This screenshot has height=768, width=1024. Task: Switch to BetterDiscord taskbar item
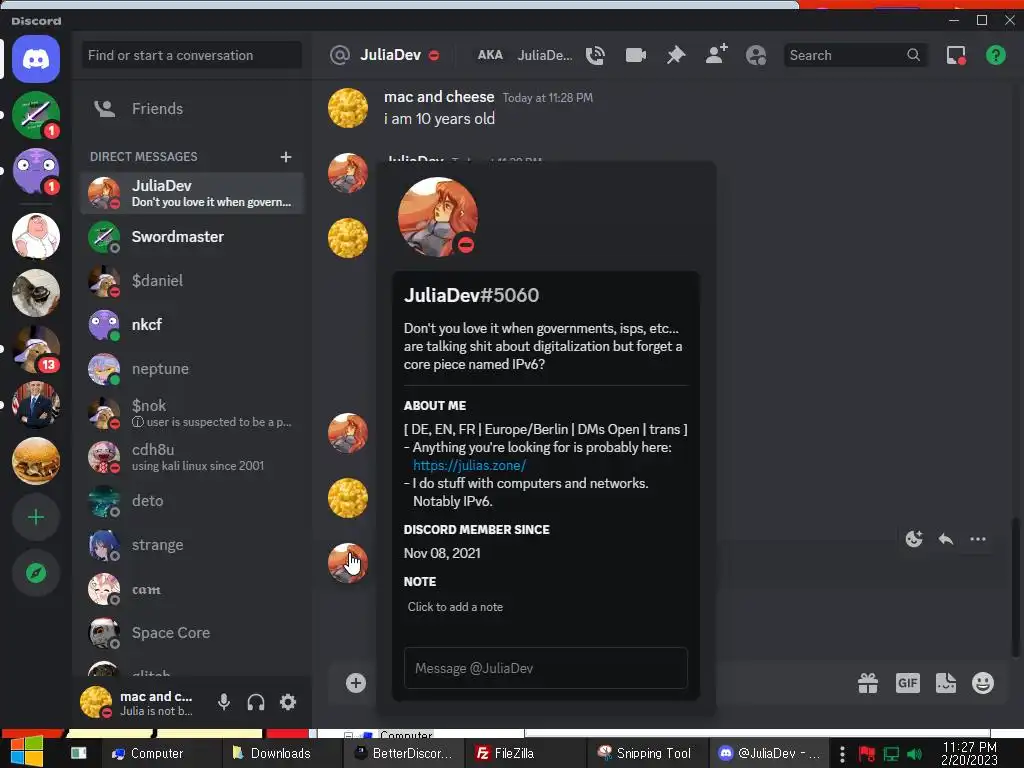404,753
